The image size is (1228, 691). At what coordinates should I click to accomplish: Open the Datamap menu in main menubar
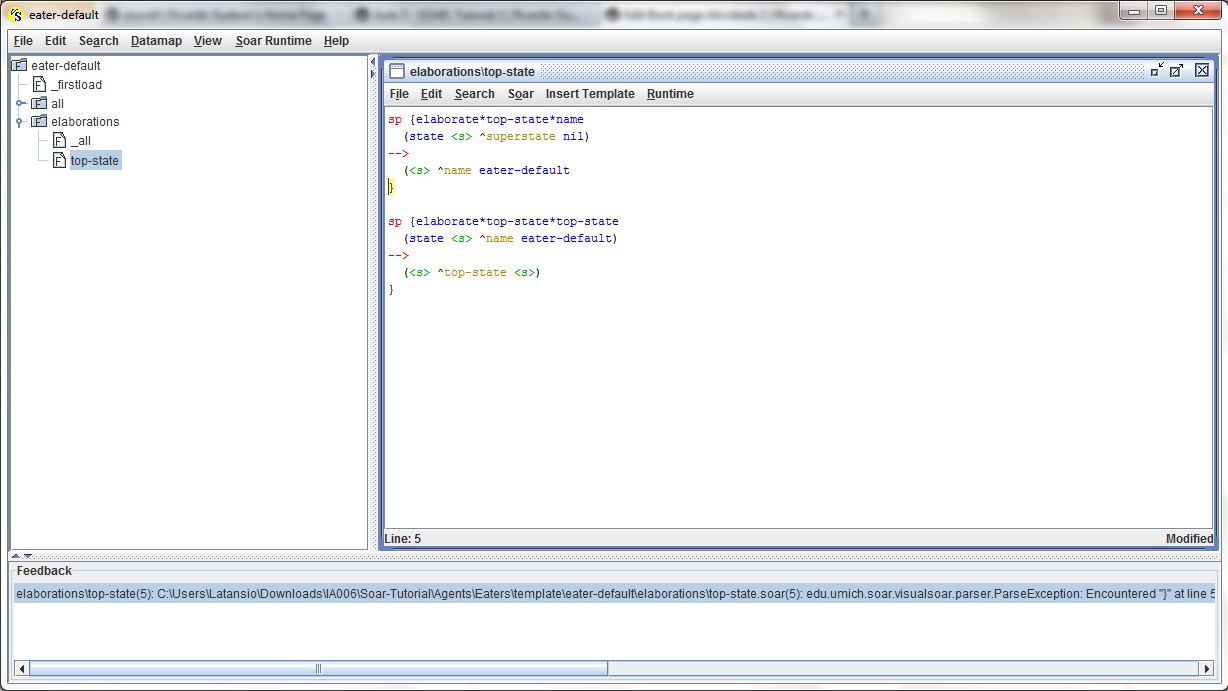tap(156, 41)
